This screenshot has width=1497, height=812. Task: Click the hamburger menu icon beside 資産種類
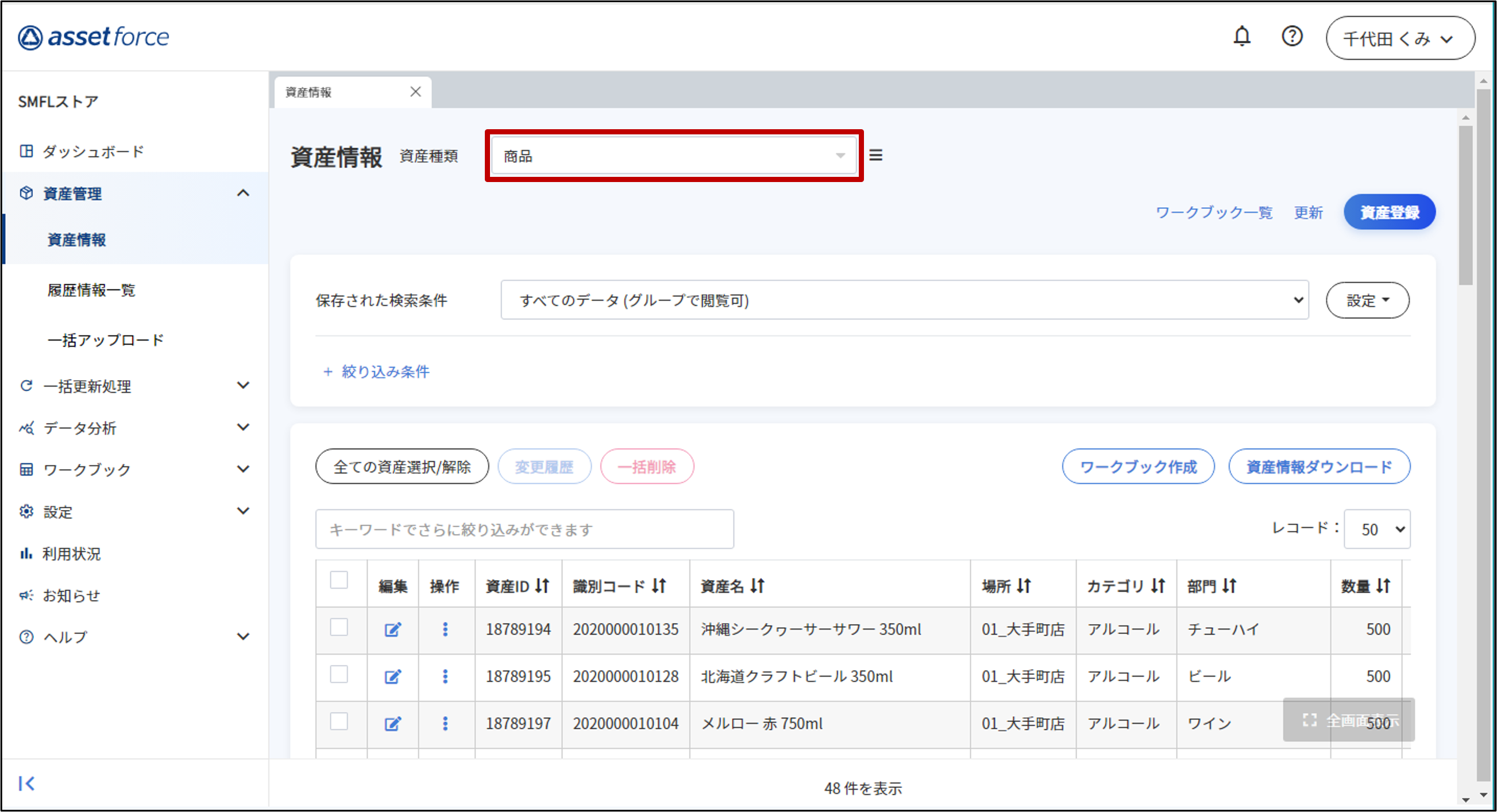point(875,155)
